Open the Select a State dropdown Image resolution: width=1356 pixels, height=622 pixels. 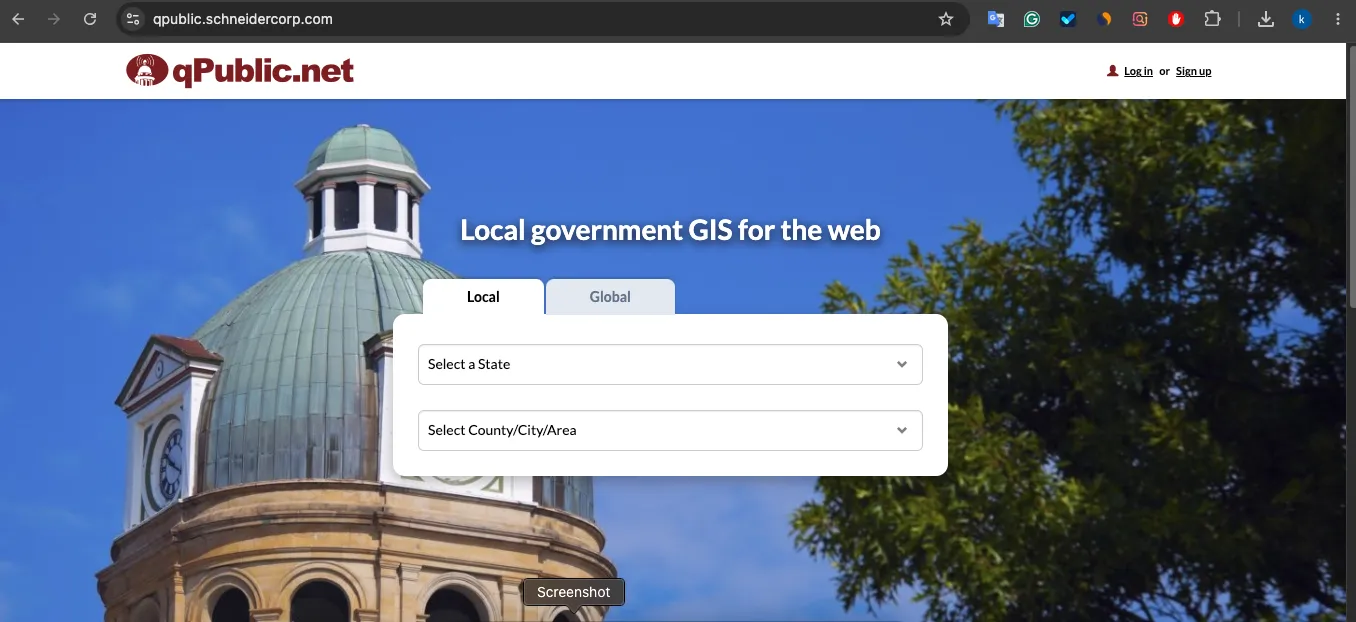pos(670,364)
